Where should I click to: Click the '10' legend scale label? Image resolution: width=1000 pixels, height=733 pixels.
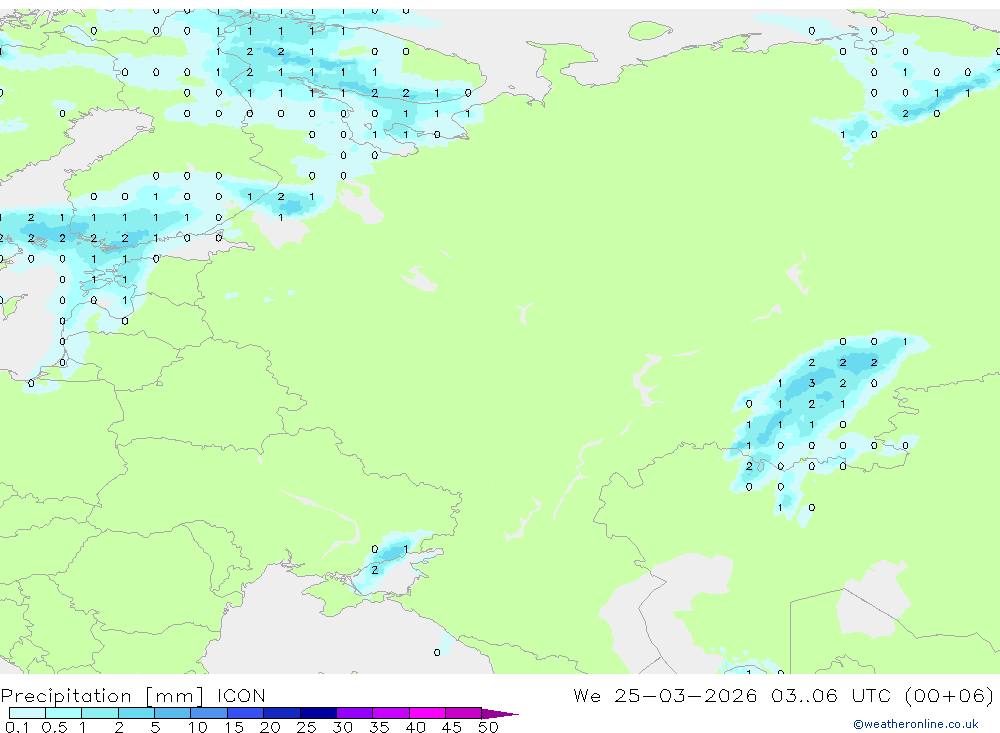click(198, 727)
